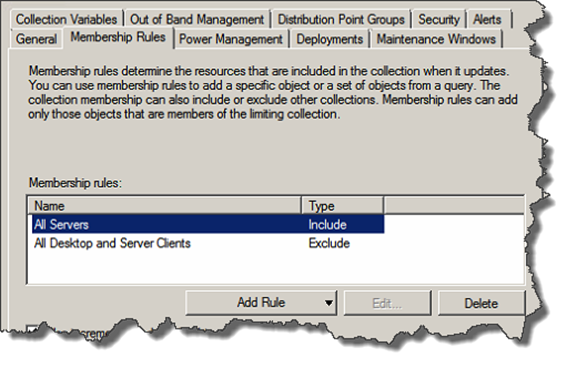Sort rules by the Type column header
This screenshot has height=368, width=577.
[343, 205]
